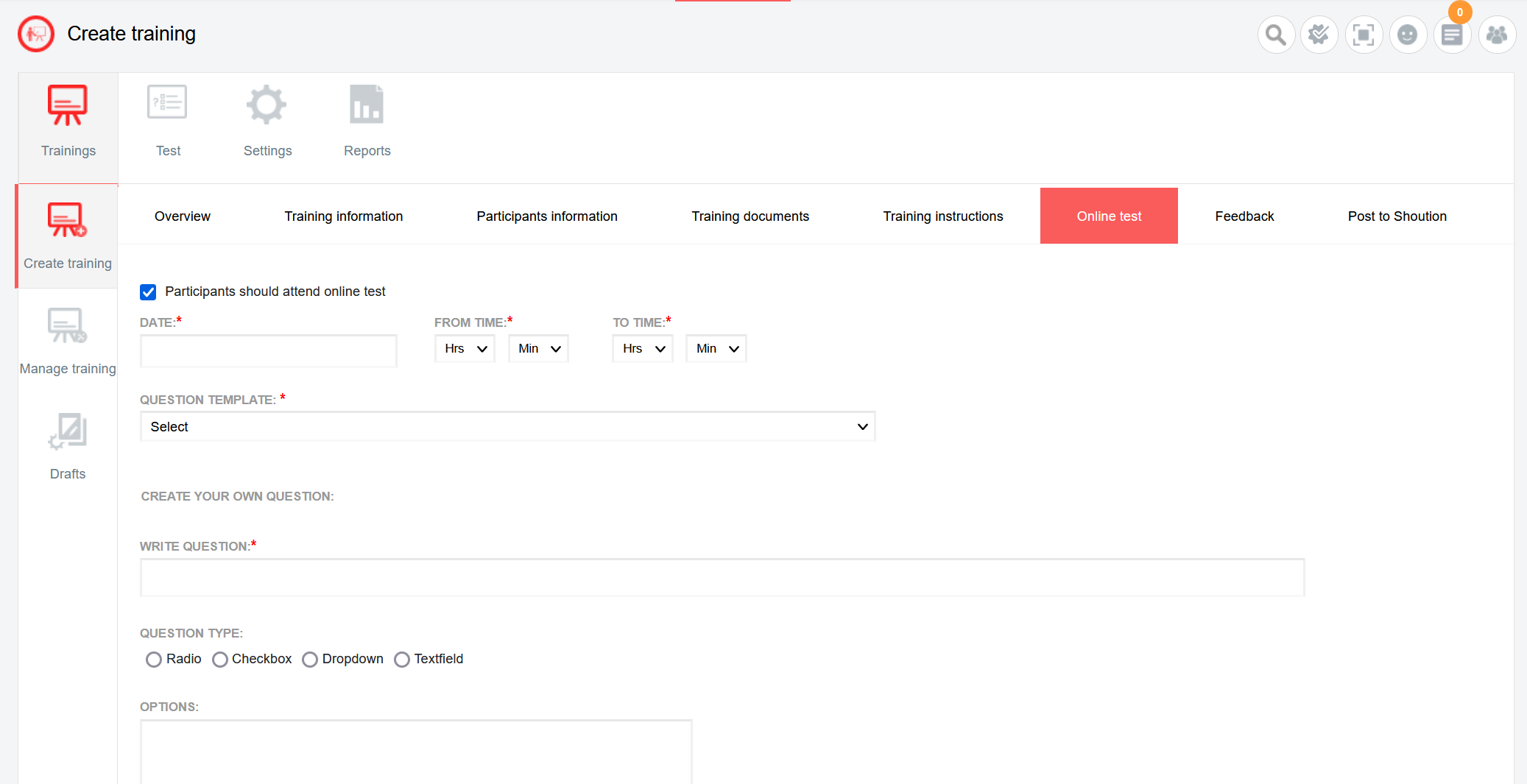Click the Write Question input field
Image resolution: width=1527 pixels, height=784 pixels.
pos(722,578)
